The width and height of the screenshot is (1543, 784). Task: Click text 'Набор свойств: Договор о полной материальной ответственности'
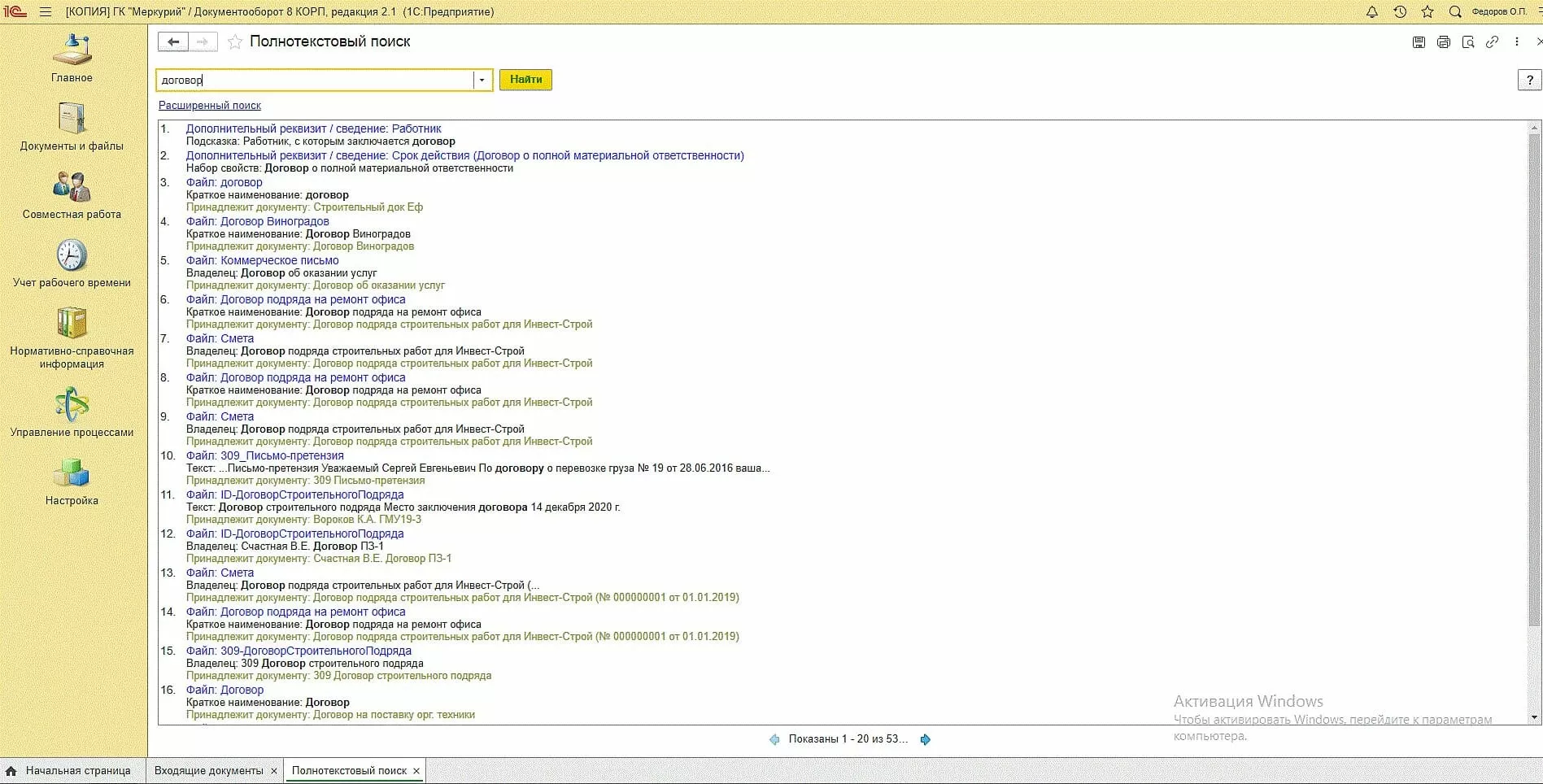click(350, 168)
